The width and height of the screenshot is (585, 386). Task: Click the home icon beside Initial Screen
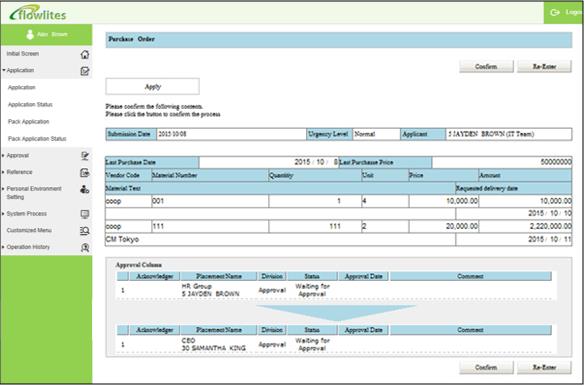pos(85,54)
